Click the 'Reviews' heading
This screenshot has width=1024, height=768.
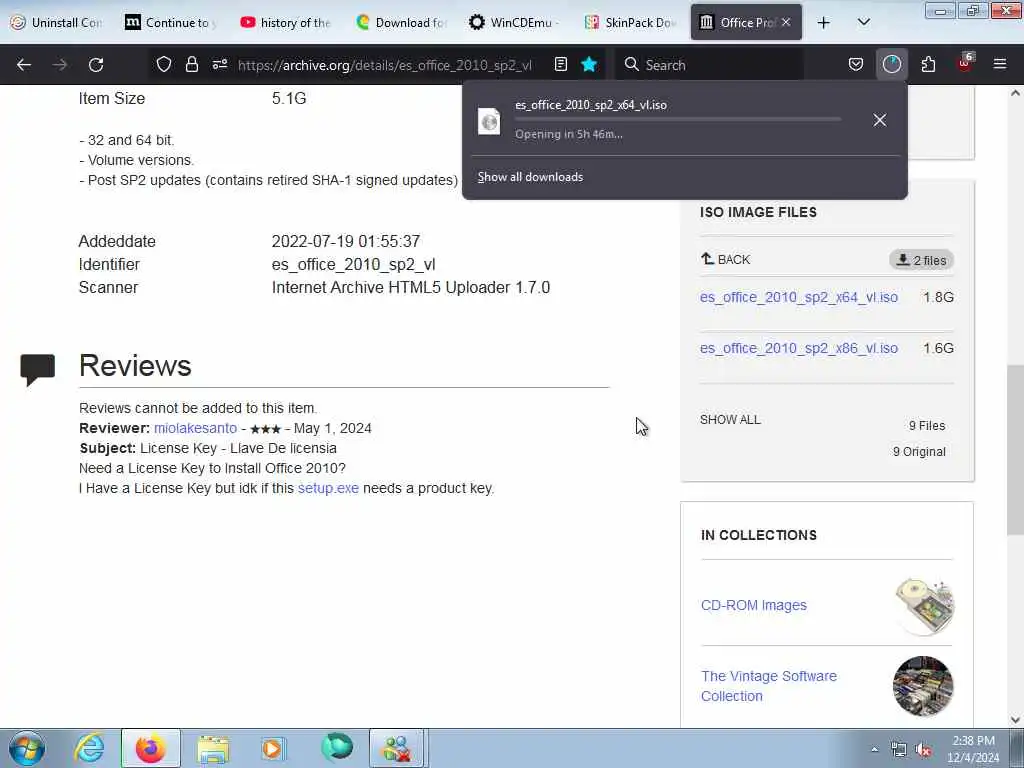[135, 365]
